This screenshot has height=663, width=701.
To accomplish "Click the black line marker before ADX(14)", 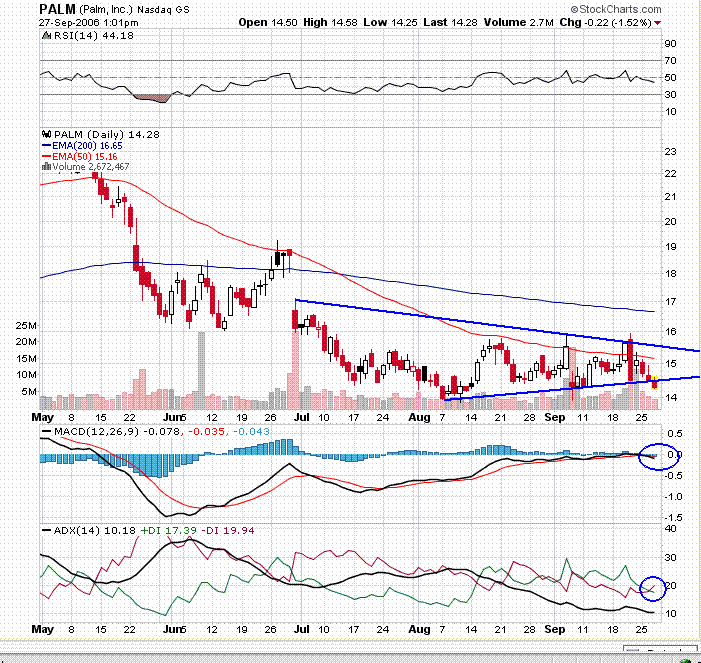I will click(46, 531).
